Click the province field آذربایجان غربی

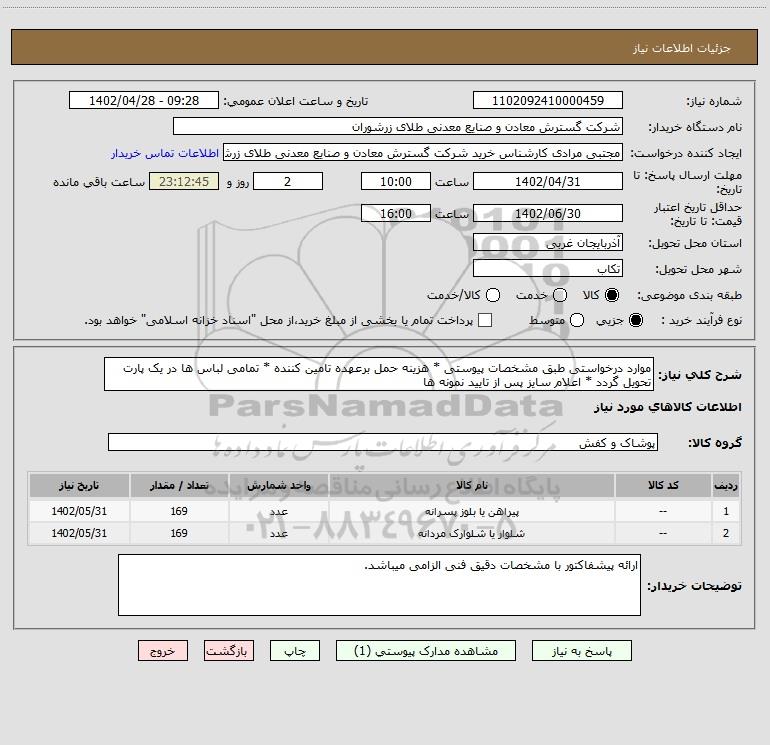pyautogui.click(x=548, y=242)
